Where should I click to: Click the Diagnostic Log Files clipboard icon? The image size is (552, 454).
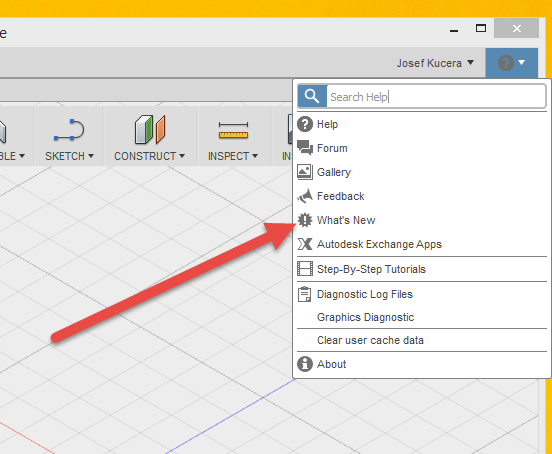tap(305, 294)
